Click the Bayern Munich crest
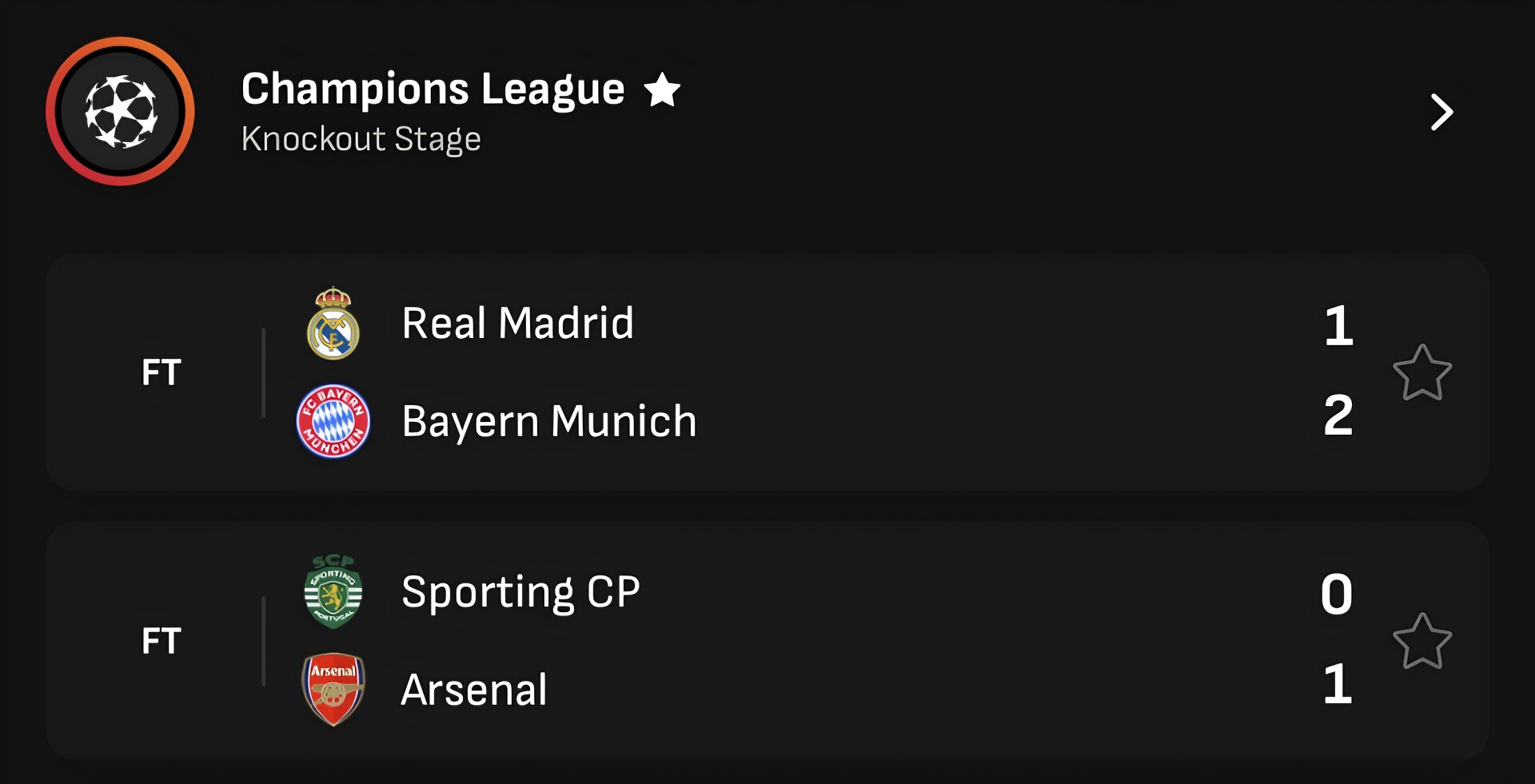1535x784 pixels. (x=333, y=421)
